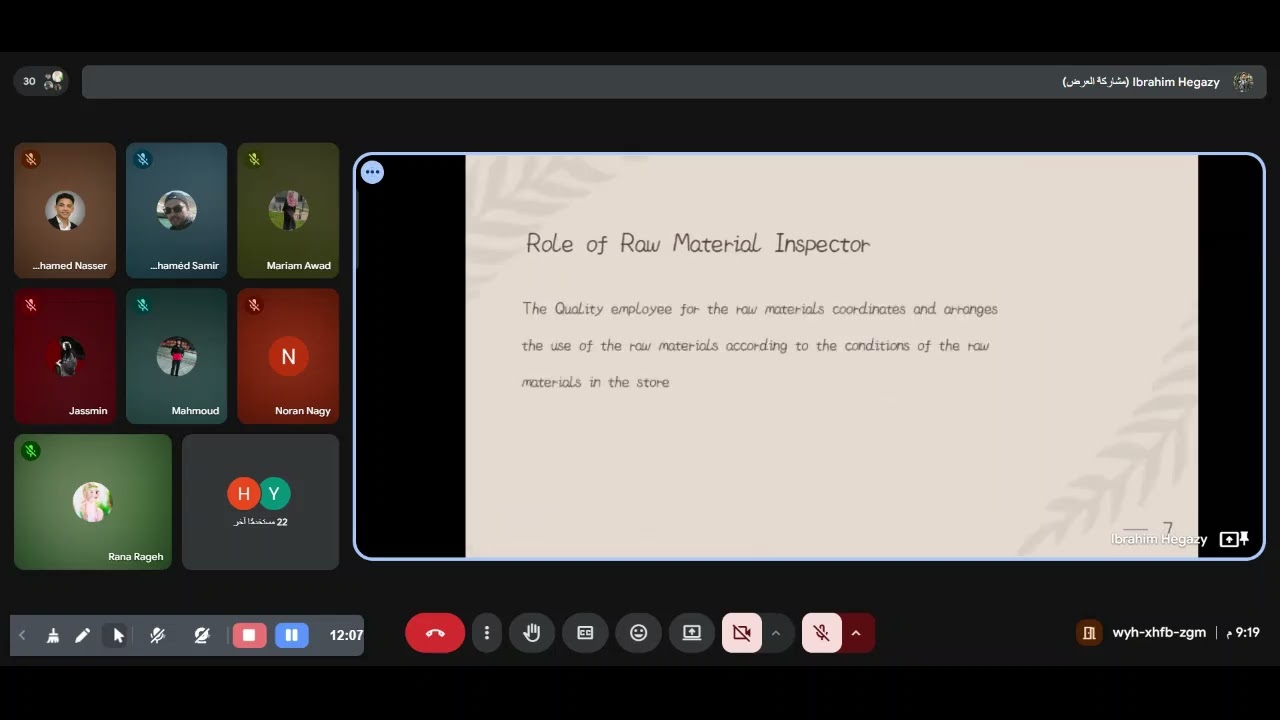1280x720 pixels.
Task: Stop the screen recording
Action: pyautogui.click(x=249, y=635)
